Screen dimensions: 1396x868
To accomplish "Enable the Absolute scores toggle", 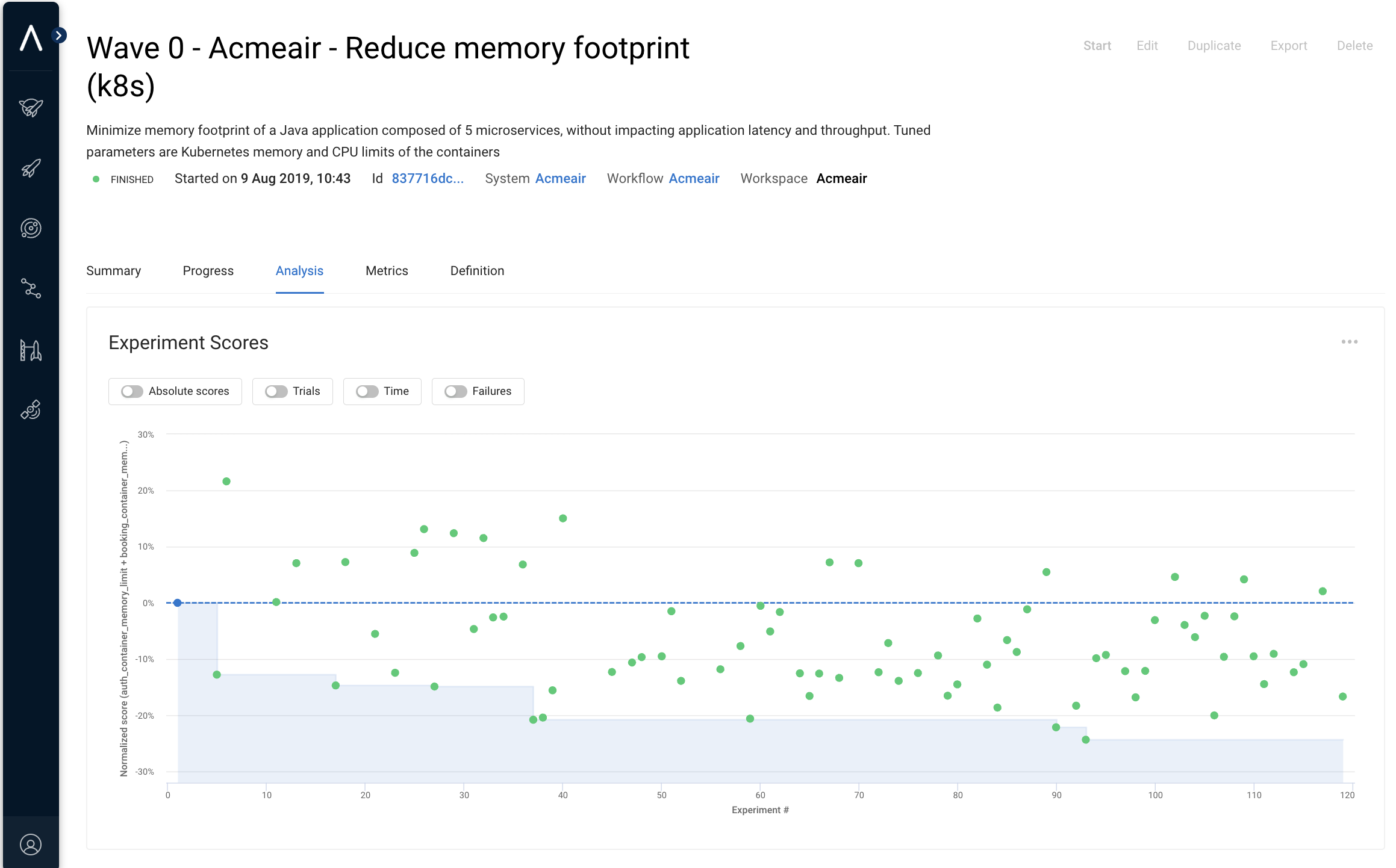I will 132,391.
